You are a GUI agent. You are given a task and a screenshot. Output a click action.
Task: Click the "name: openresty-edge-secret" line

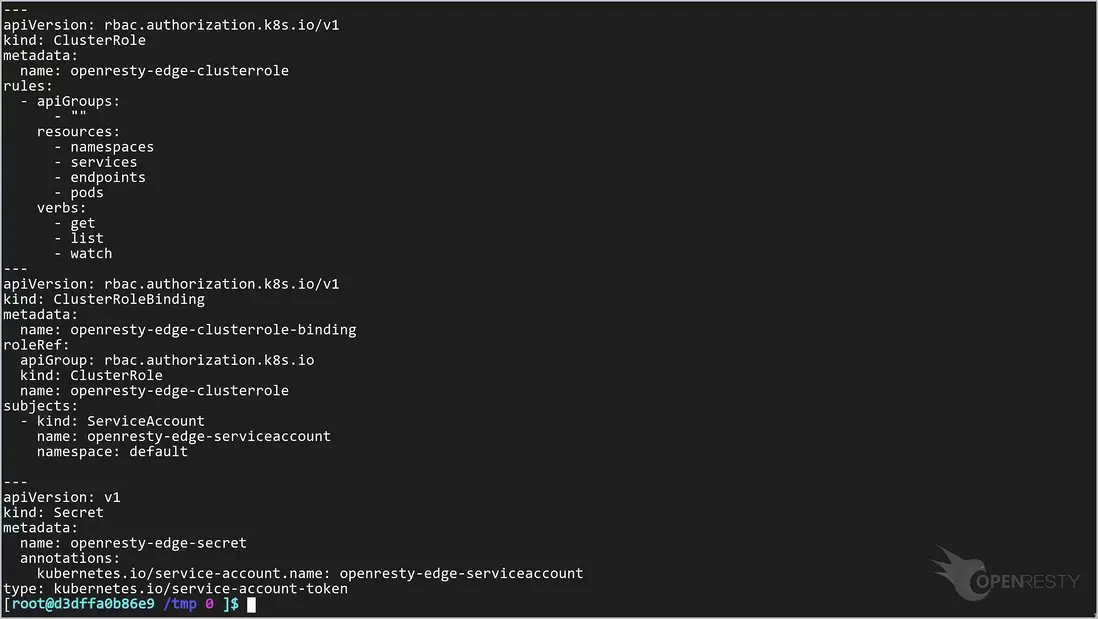click(x=133, y=543)
